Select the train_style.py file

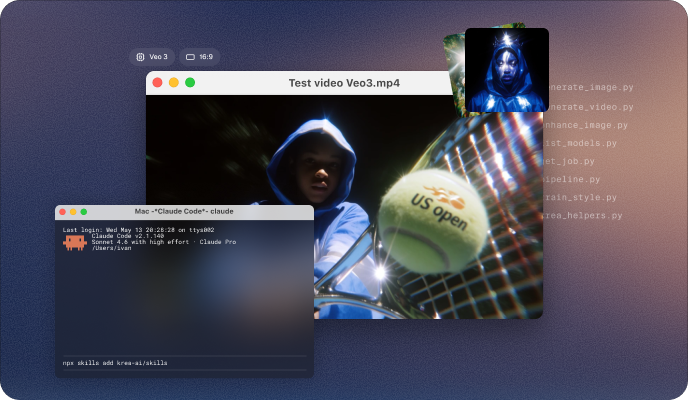tap(580, 197)
